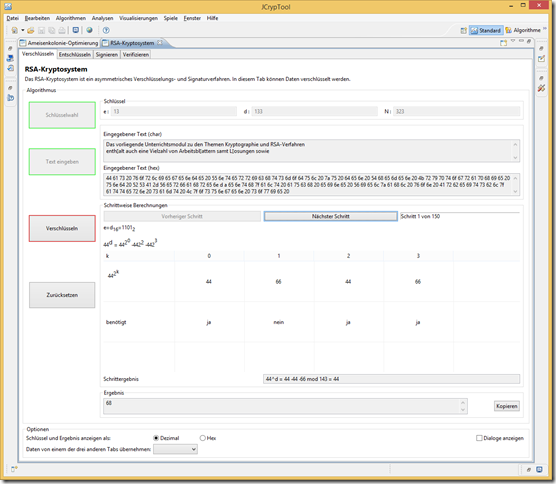Restore the top left sidebar view stack
556x484 pixels.
click(10, 48)
